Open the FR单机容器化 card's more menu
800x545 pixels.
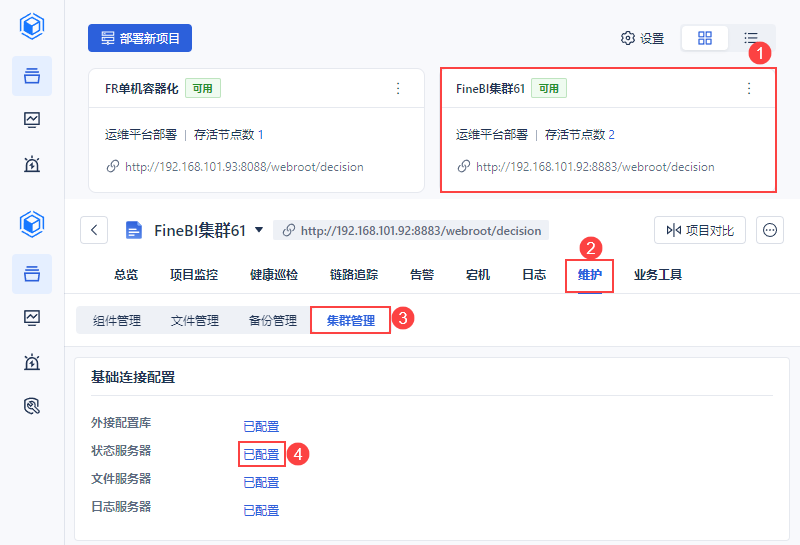[x=398, y=88]
